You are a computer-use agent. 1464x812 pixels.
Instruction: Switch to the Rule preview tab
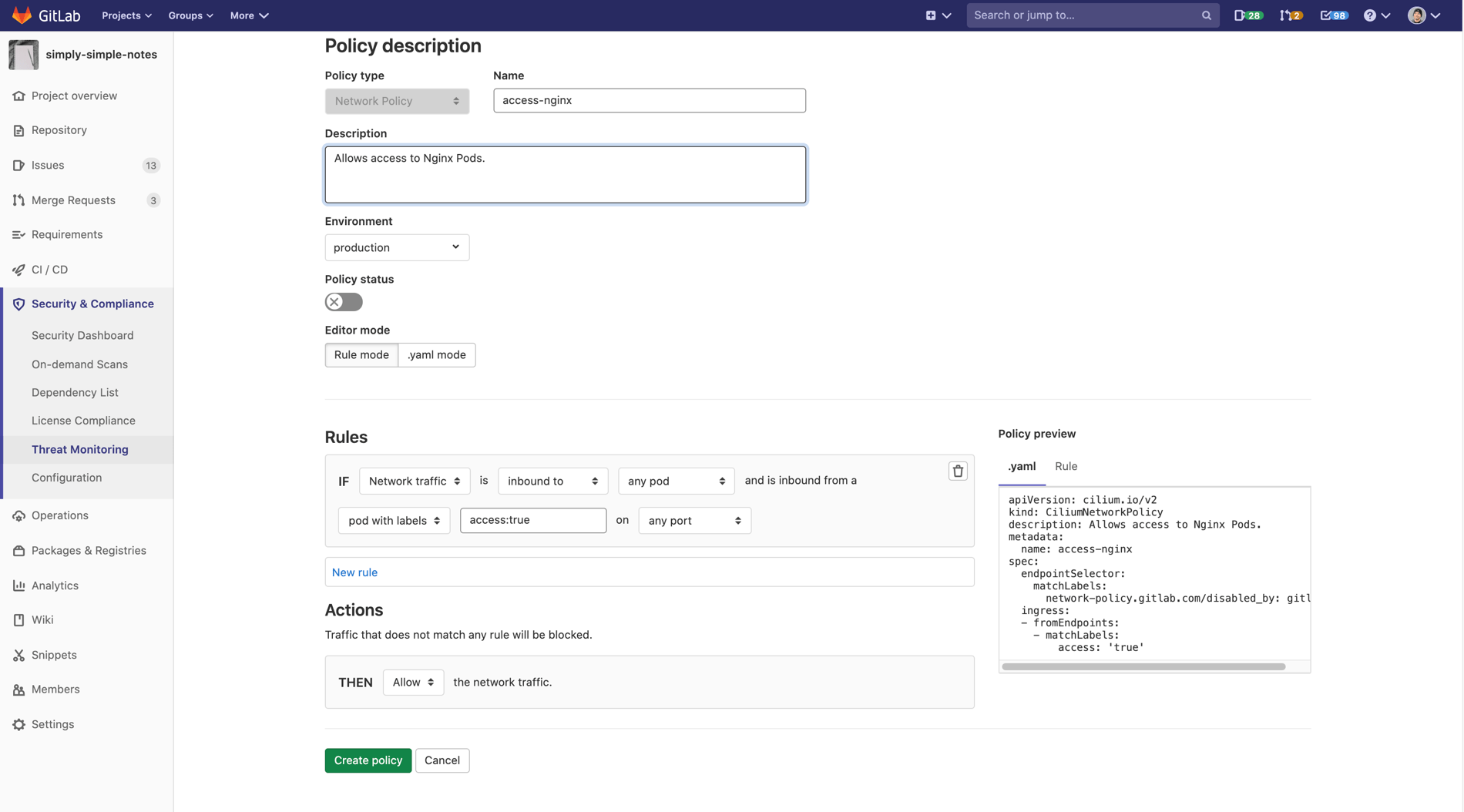click(x=1066, y=466)
